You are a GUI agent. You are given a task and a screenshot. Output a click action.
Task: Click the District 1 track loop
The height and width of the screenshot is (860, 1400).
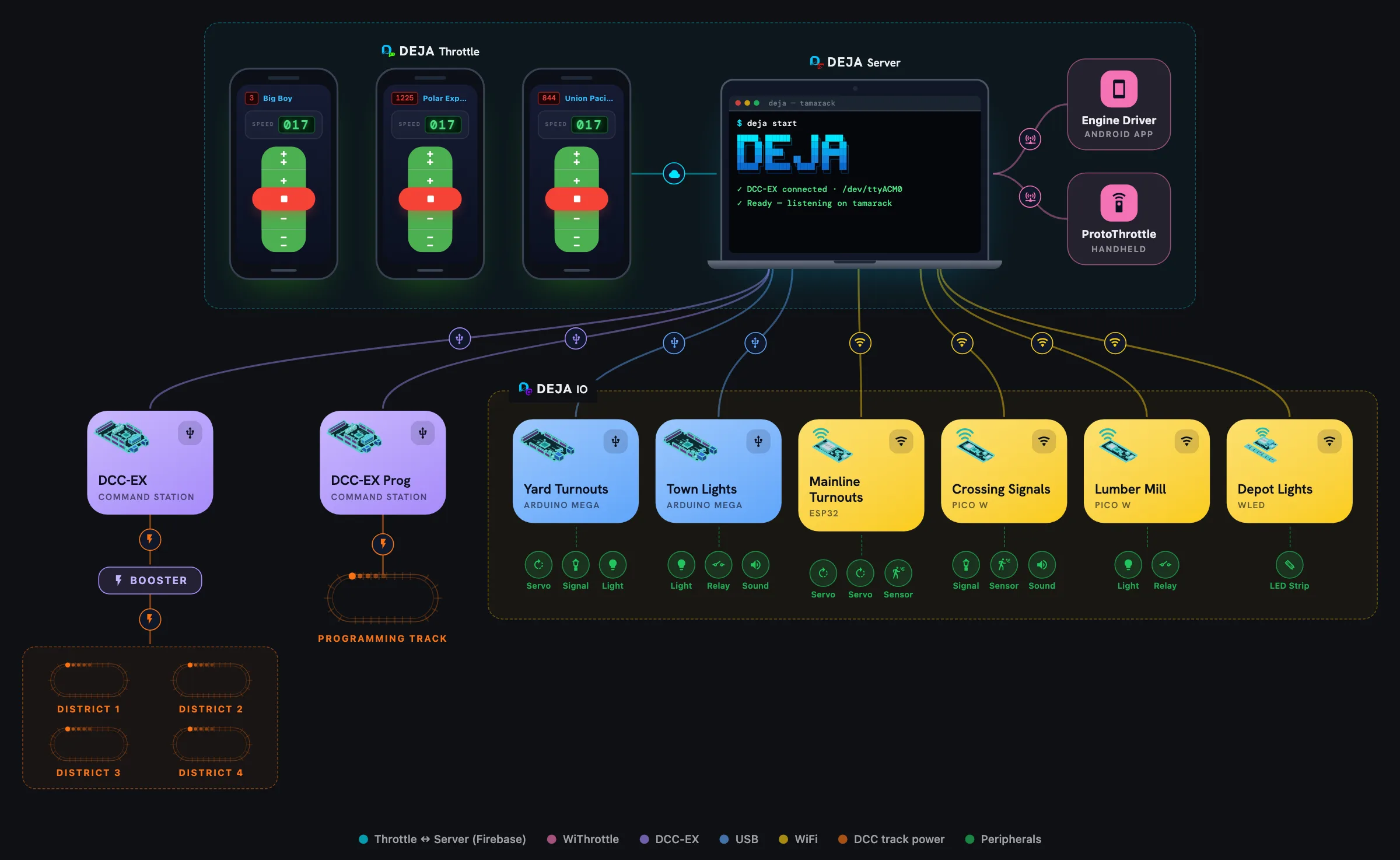click(x=89, y=680)
